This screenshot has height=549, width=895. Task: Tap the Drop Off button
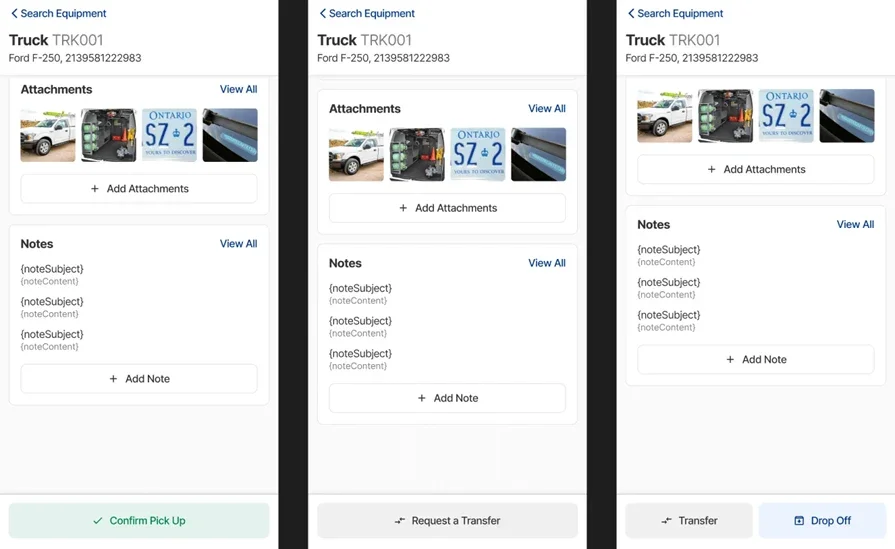(822, 521)
